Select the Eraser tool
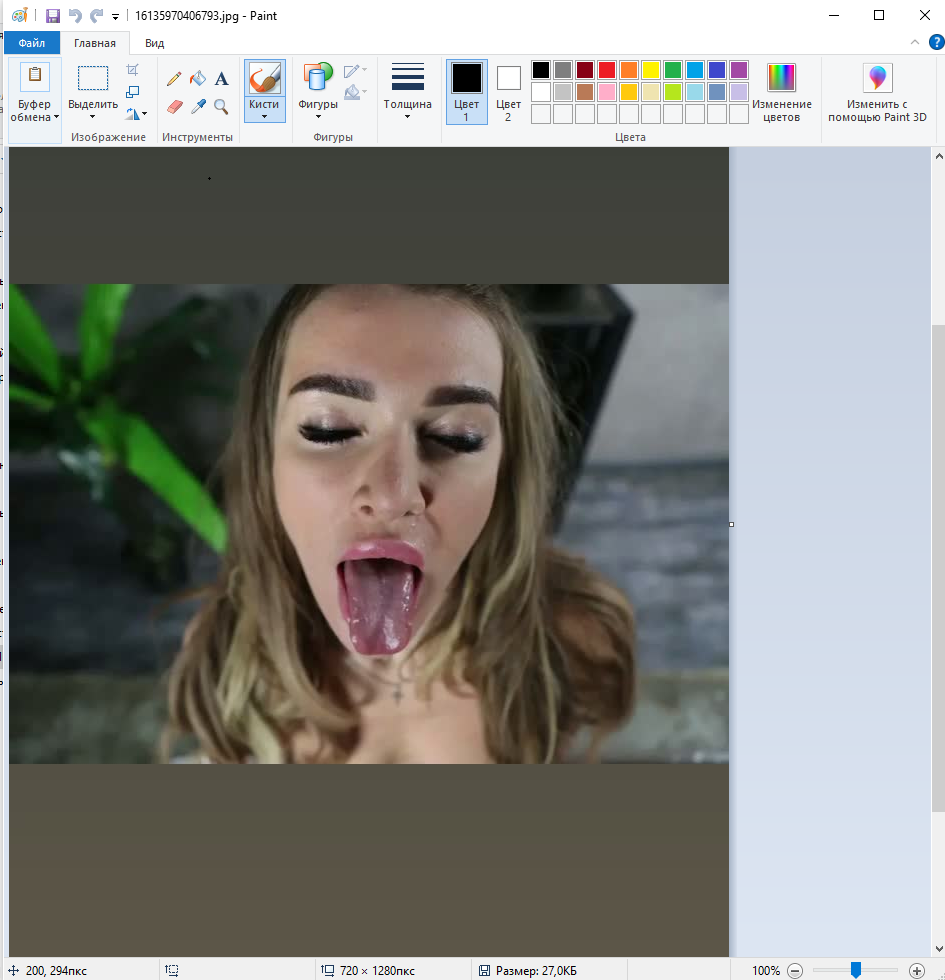 tap(174, 106)
